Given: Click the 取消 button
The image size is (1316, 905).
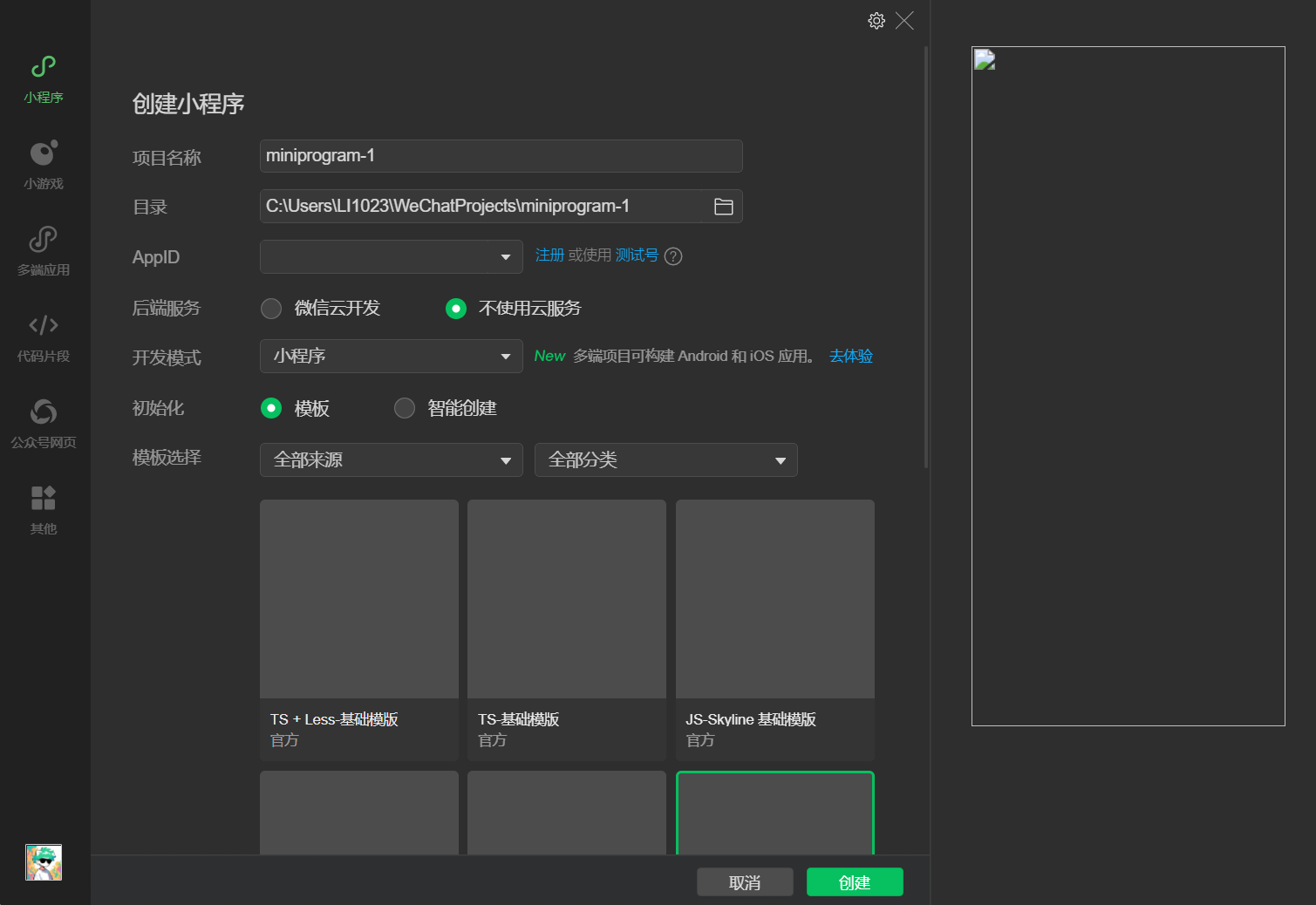Looking at the screenshot, I should point(745,882).
